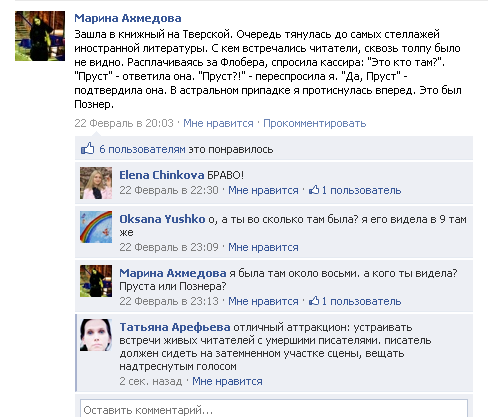
Task: Like Татьяна Арефьева's comment
Action: tap(227, 381)
